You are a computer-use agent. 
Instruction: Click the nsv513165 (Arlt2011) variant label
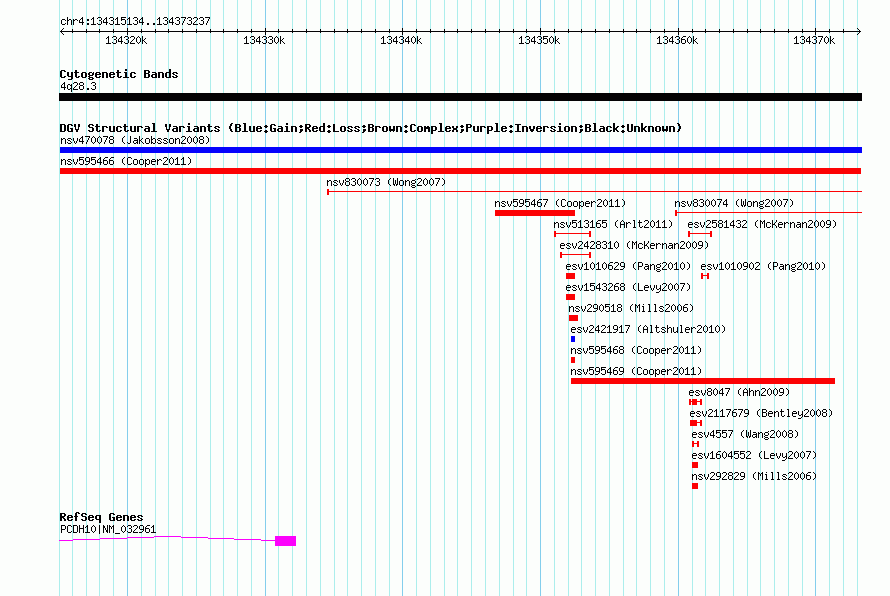613,224
